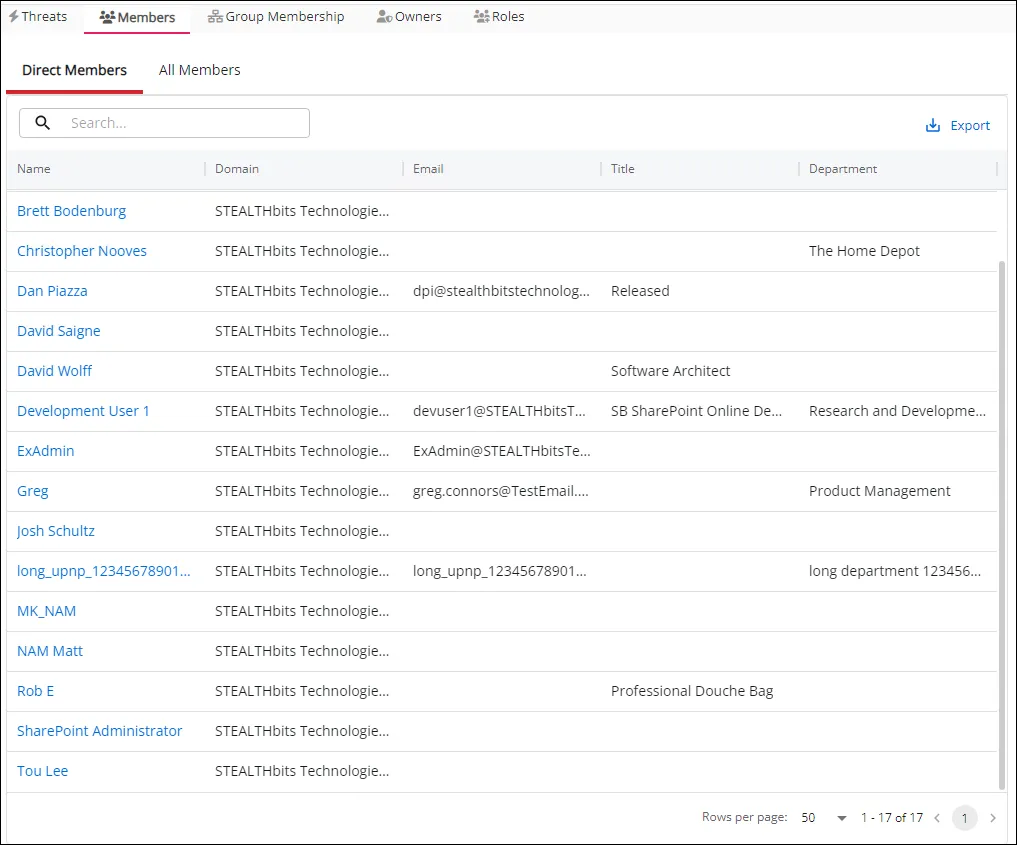
Task: Open the Group Membership tab
Action: (x=276, y=16)
